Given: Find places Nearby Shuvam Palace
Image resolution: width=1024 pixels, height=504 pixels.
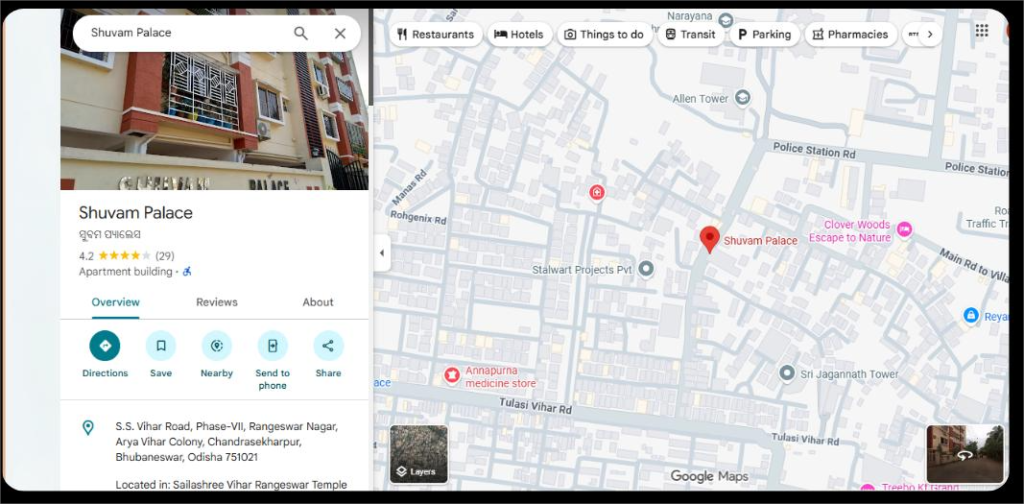Looking at the screenshot, I should click(x=216, y=346).
